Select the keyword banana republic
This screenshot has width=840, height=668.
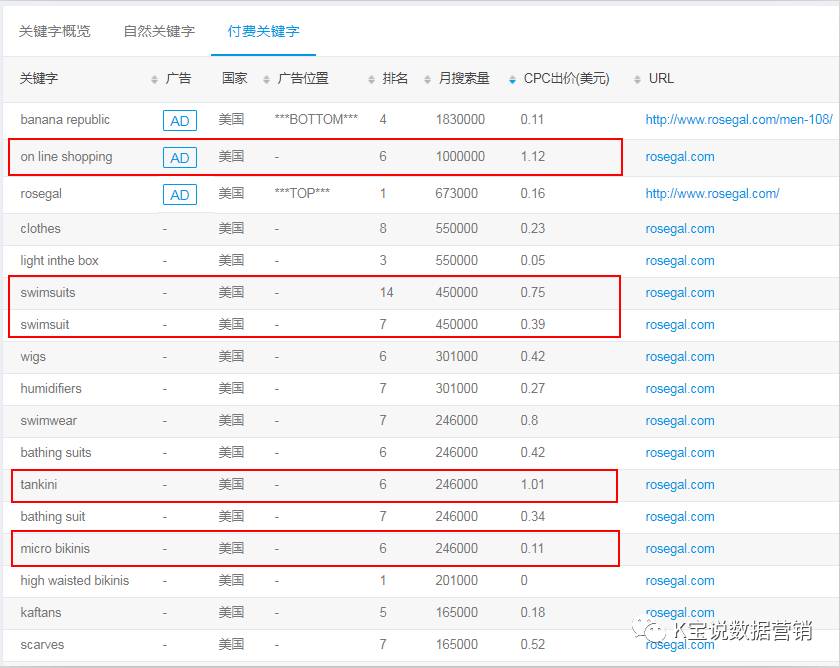(65, 119)
